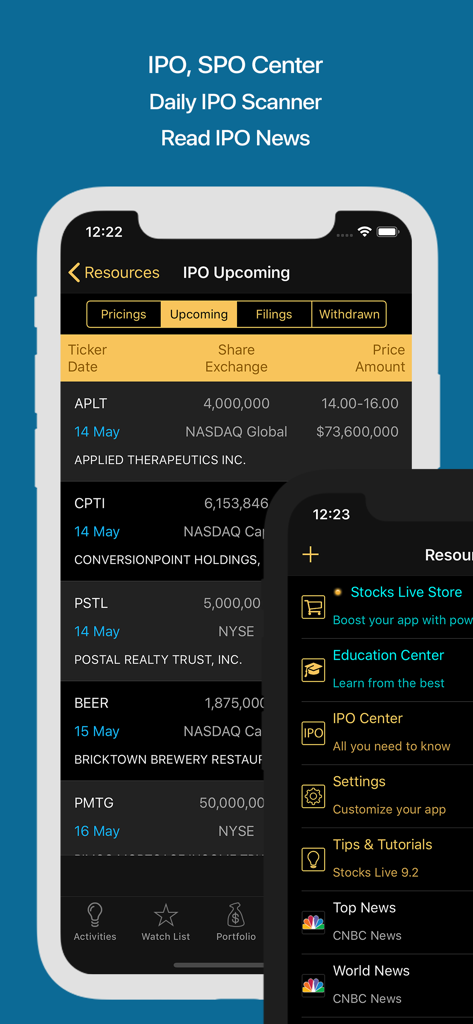This screenshot has height=1024, width=473.
Task: Tap NASDAQ Global exchange for APLT
Action: pyautogui.click(x=236, y=432)
